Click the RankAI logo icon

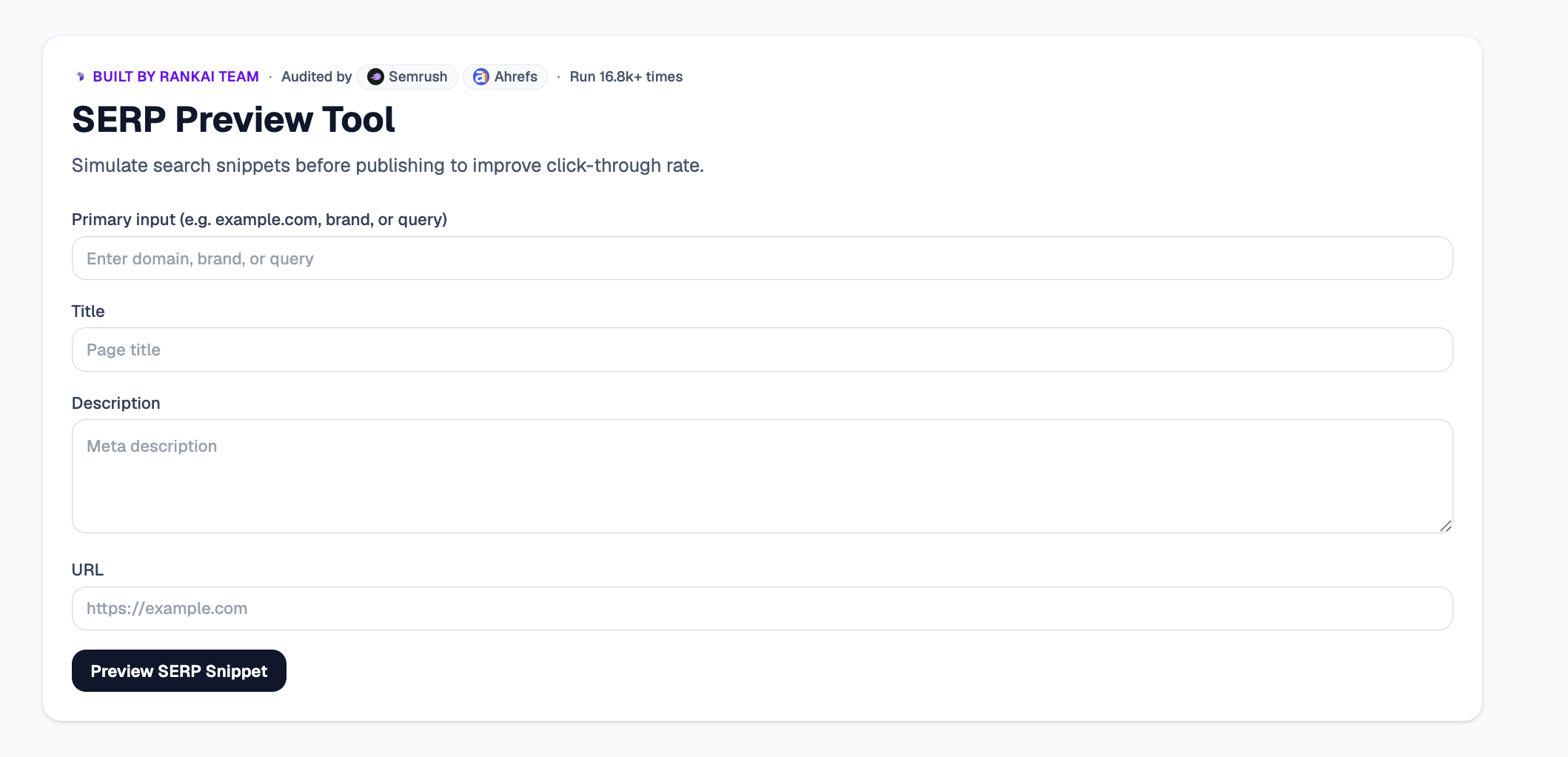click(x=80, y=77)
